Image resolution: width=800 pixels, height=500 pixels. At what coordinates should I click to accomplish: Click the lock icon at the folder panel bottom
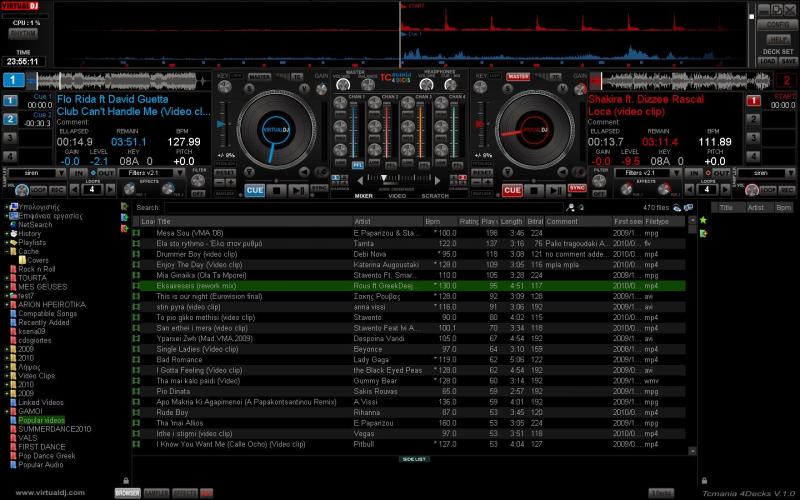(126, 480)
